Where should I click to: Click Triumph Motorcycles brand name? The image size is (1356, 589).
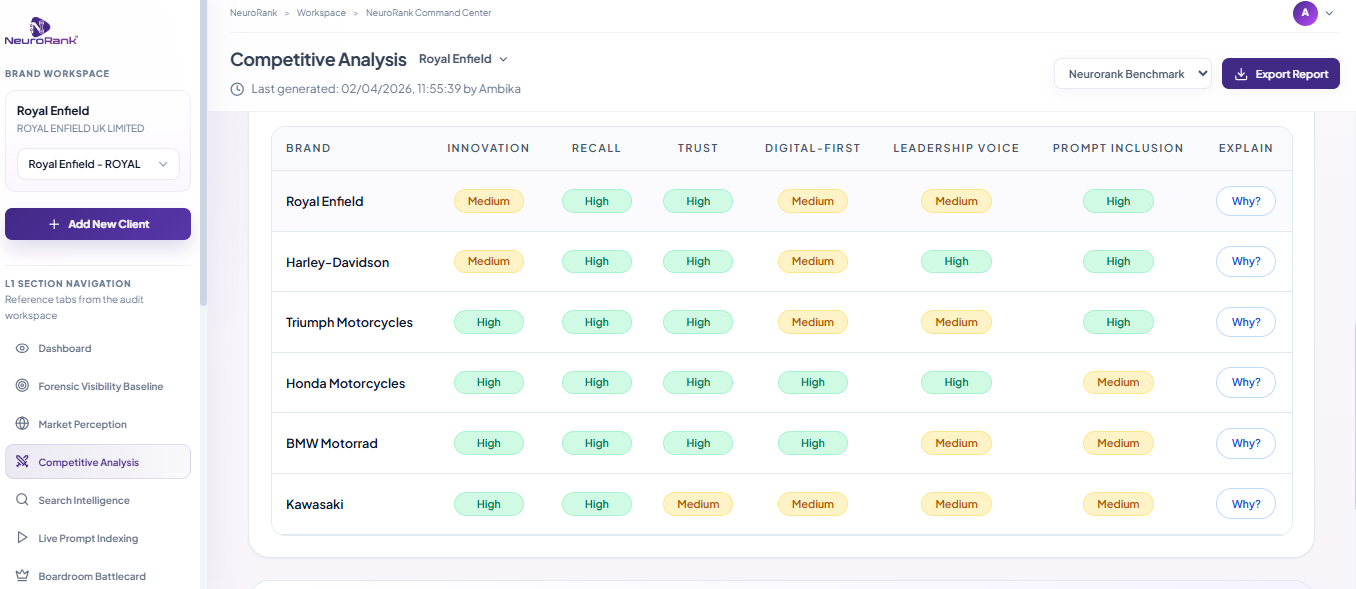point(349,322)
